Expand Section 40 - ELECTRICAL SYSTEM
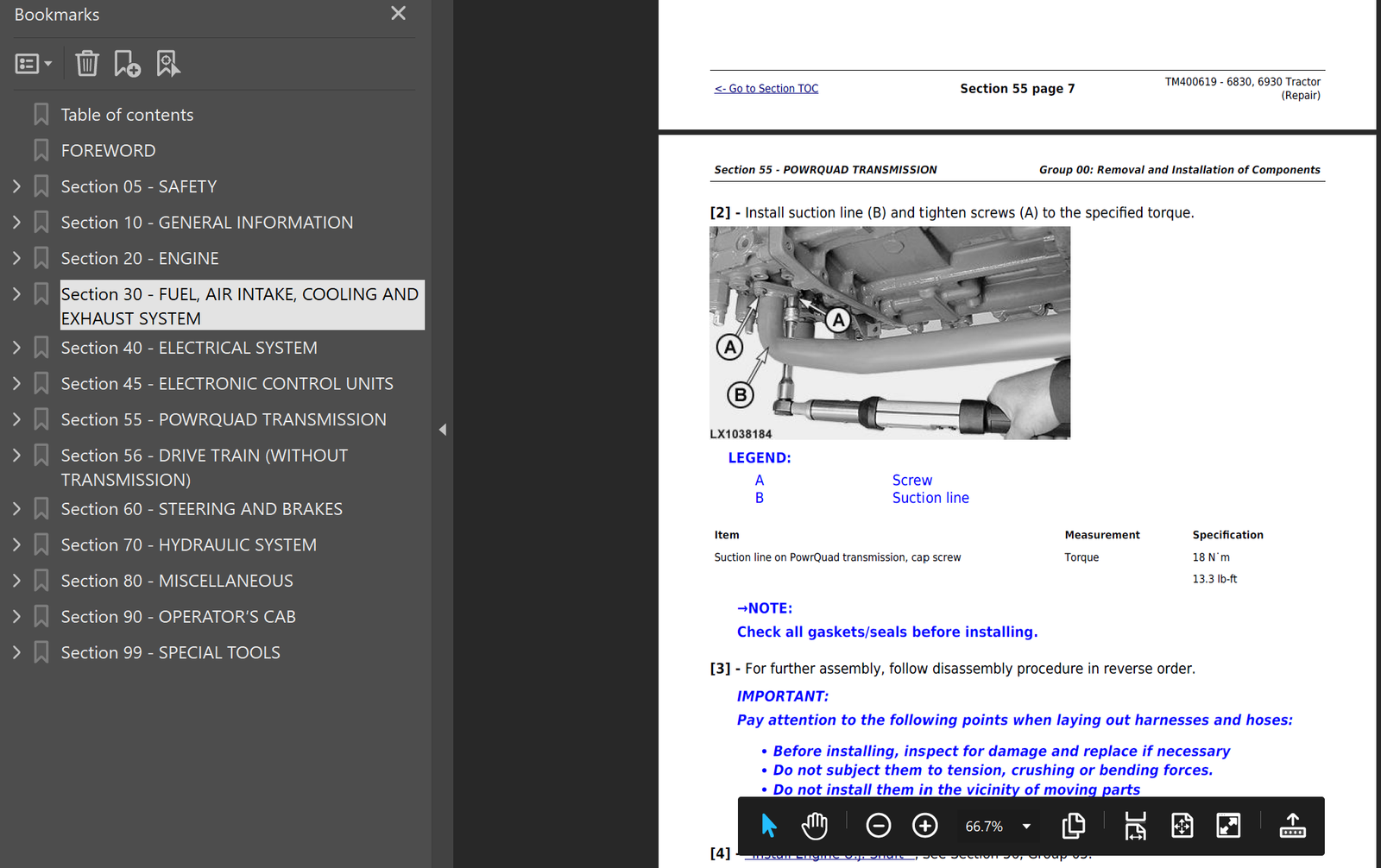Image resolution: width=1381 pixels, height=868 pixels. tap(16, 348)
